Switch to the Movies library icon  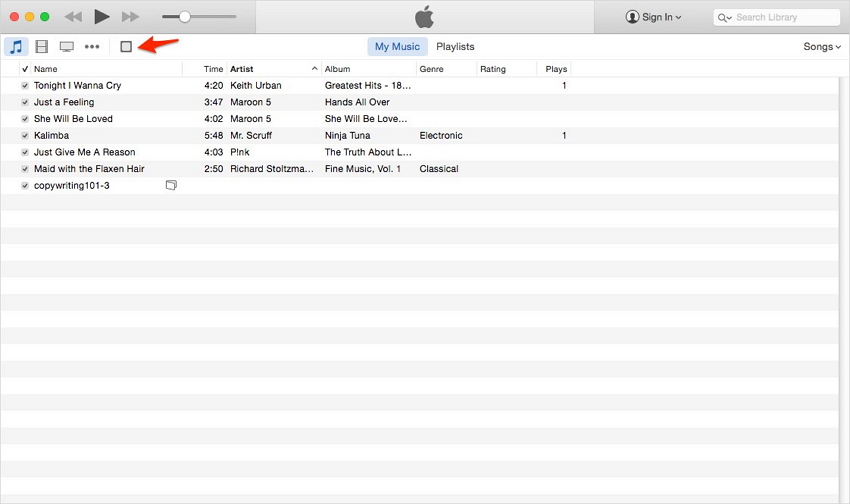(x=41, y=47)
